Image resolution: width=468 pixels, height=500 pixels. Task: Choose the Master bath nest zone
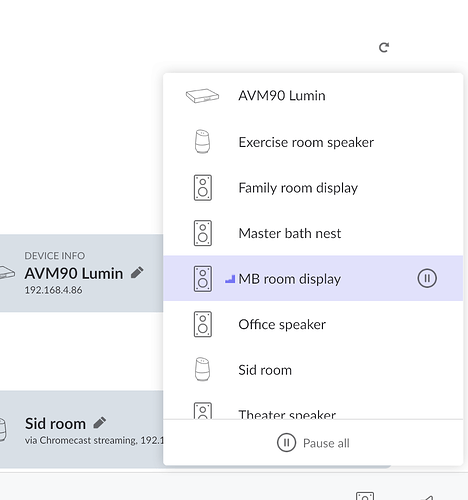click(313, 233)
